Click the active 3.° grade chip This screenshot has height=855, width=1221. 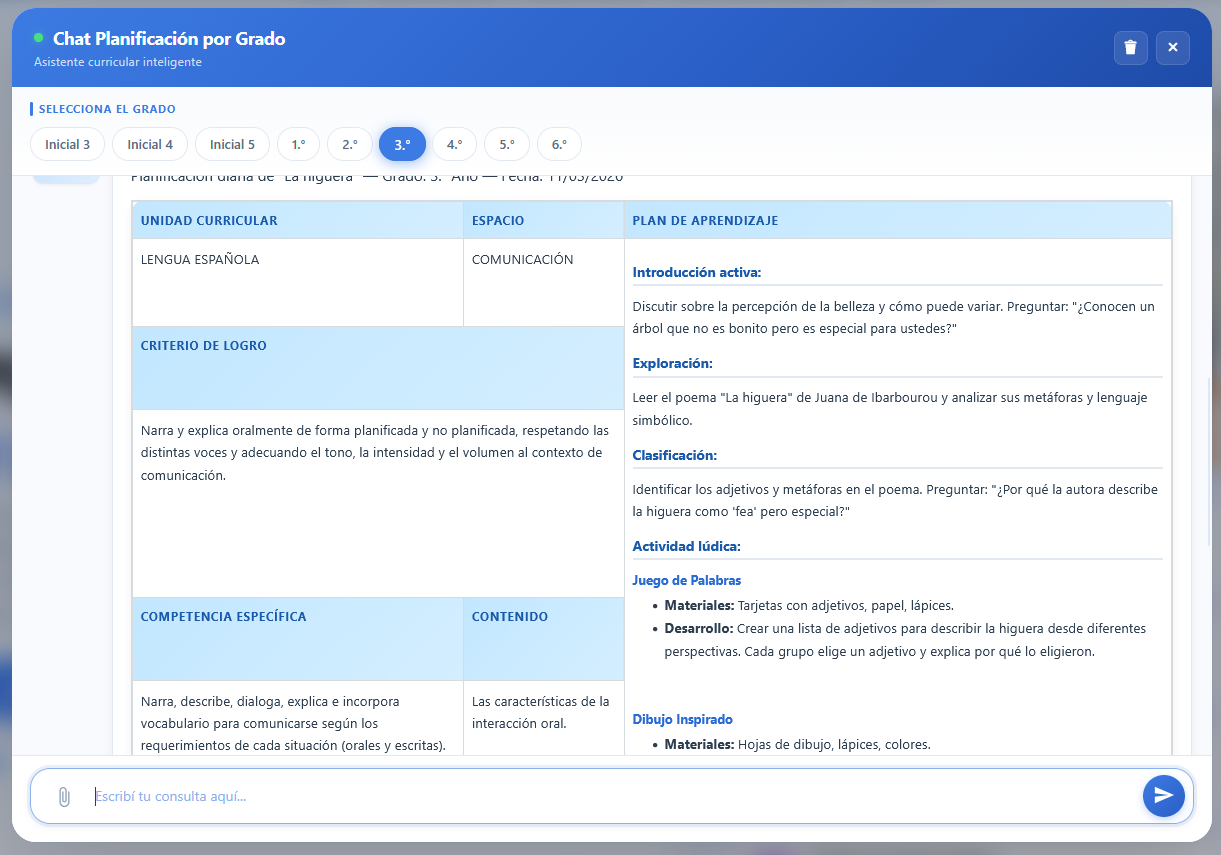pyautogui.click(x=402, y=144)
